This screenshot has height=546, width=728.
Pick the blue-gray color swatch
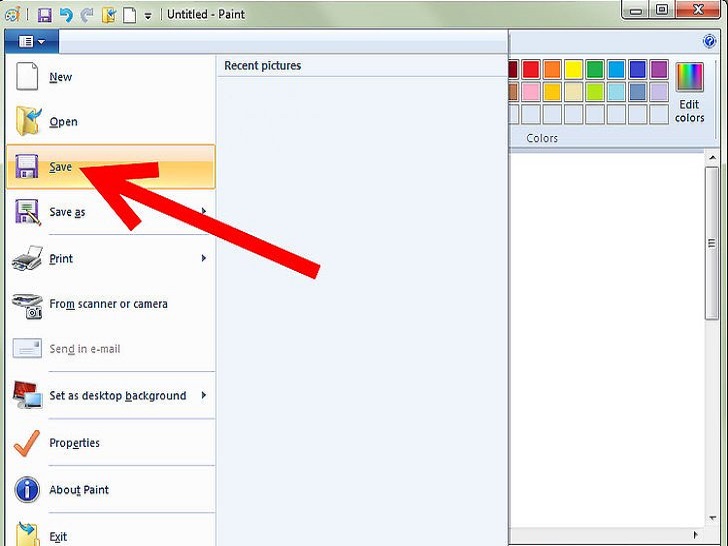637,91
